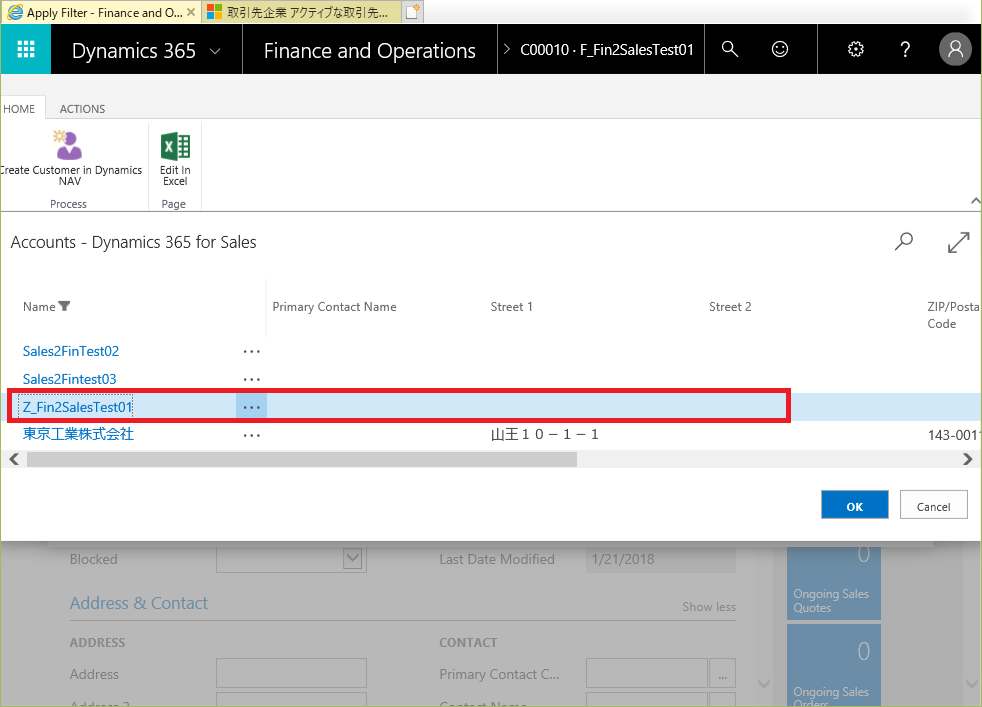
Task: Open the Ongoing Sales Quotes tile
Action: click(x=834, y=582)
